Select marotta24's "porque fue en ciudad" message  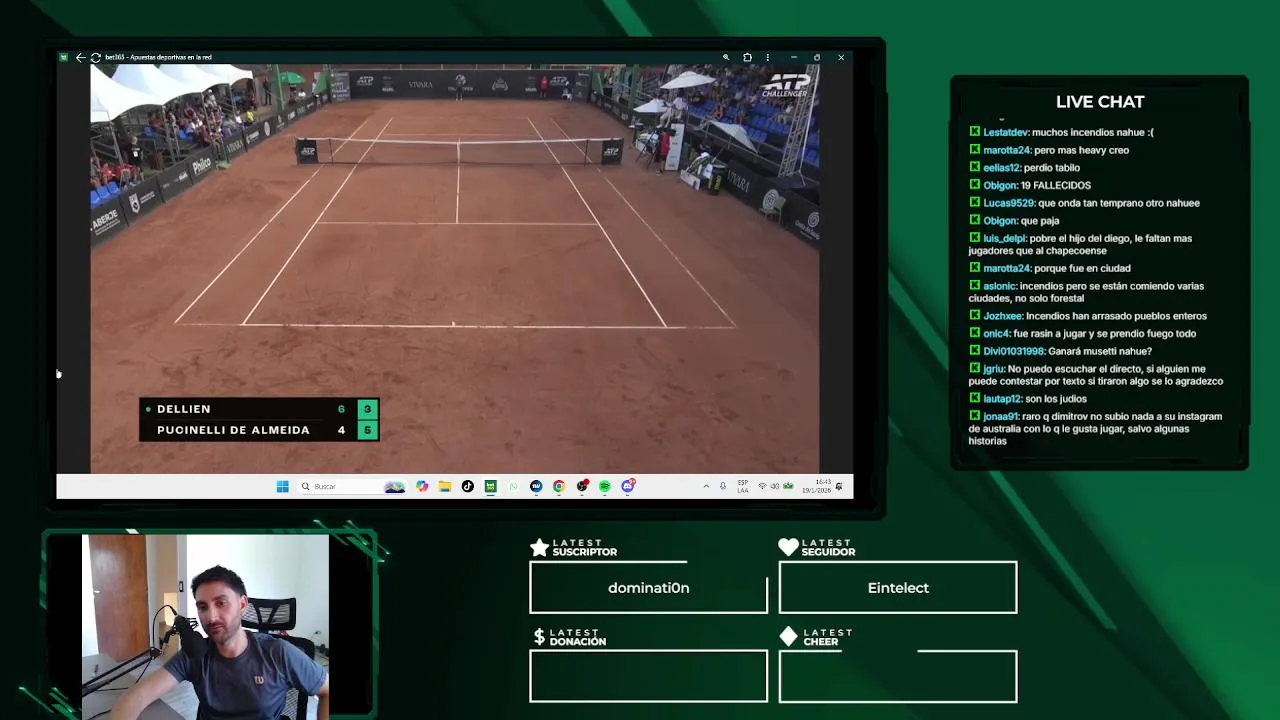click(1050, 268)
